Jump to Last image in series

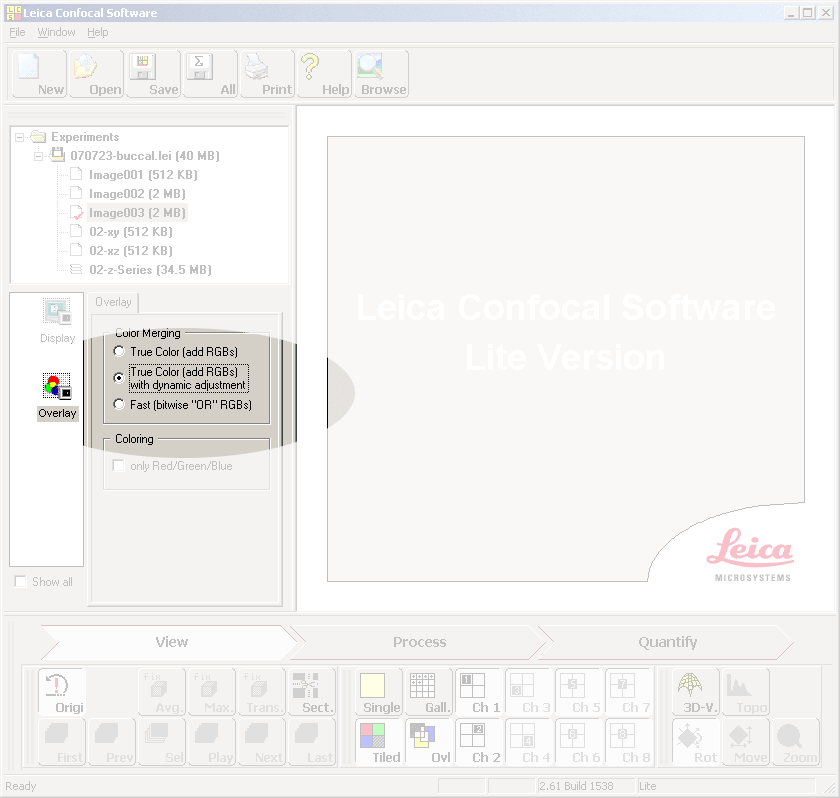click(x=312, y=742)
